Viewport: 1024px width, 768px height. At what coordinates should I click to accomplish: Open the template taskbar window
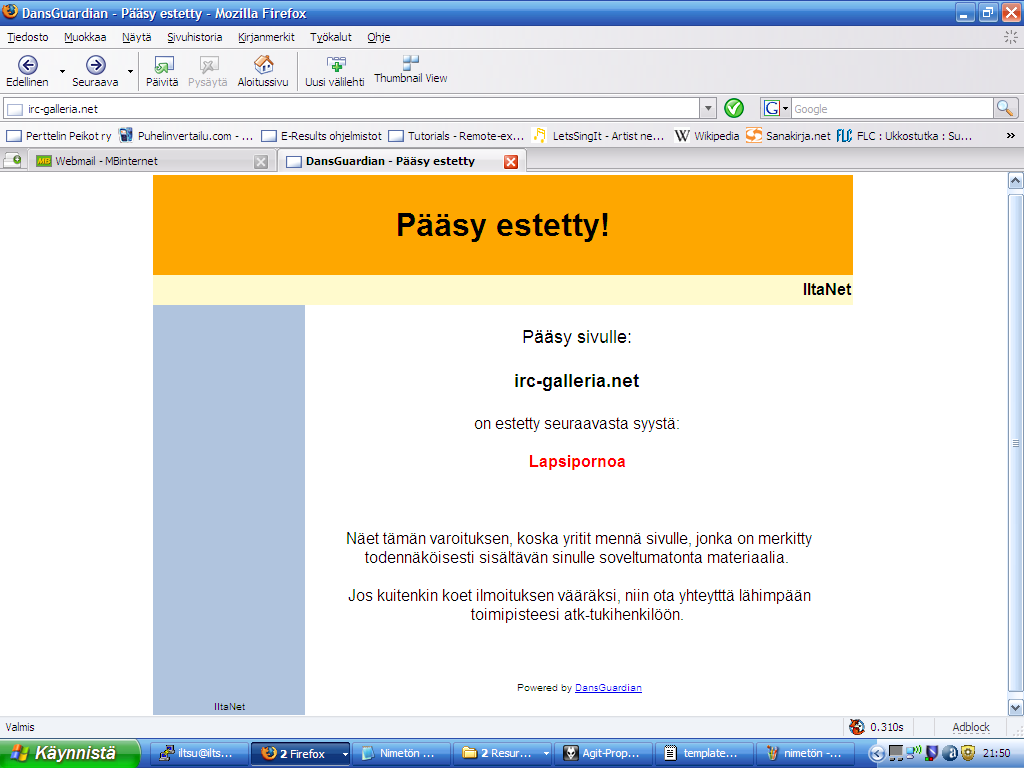(x=704, y=754)
